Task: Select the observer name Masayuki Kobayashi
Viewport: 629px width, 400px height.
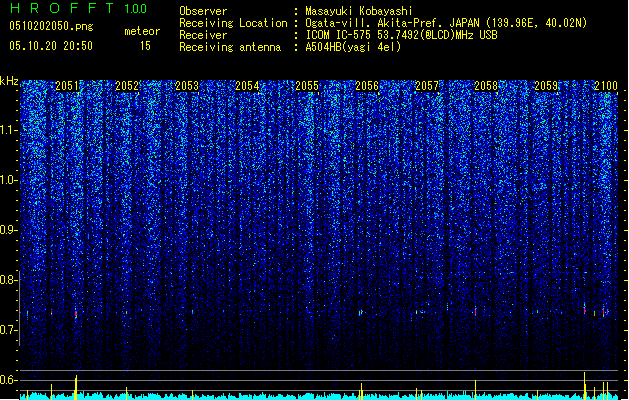Action: click(359, 11)
